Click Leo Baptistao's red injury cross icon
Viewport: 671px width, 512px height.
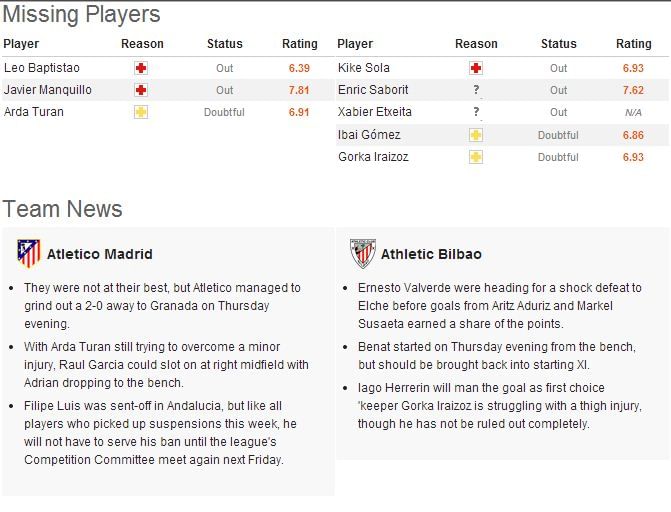pos(141,68)
